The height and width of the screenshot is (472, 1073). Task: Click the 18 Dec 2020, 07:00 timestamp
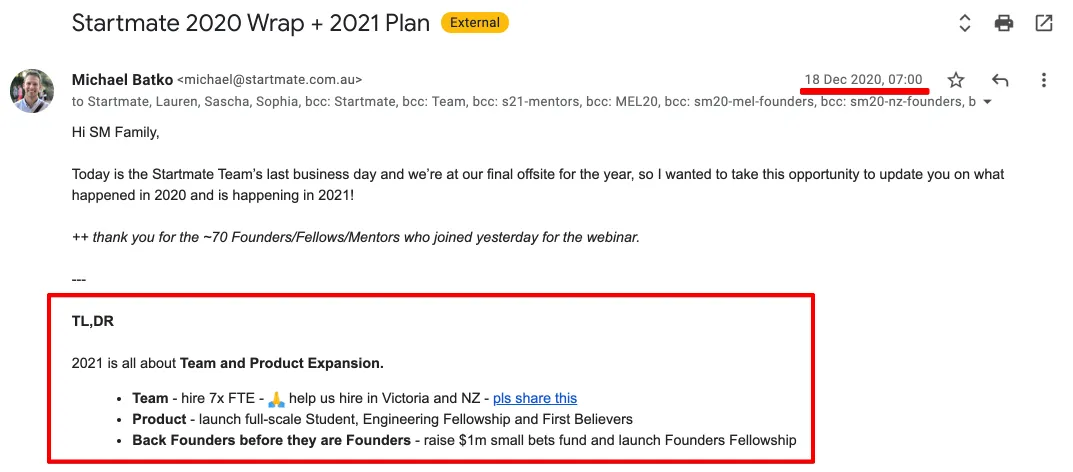[x=864, y=80]
